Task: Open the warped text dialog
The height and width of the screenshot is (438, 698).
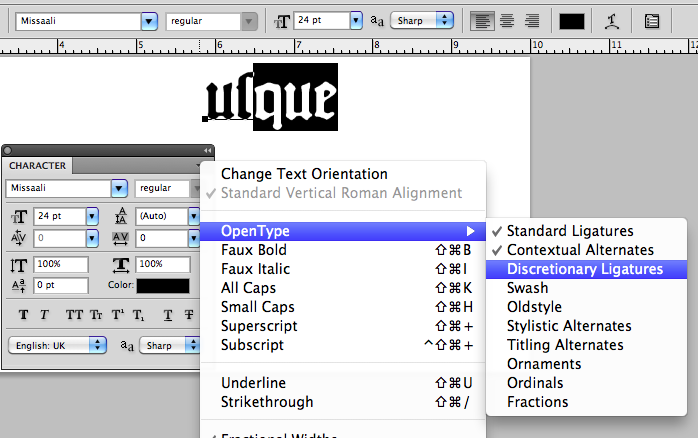Action: (611, 20)
